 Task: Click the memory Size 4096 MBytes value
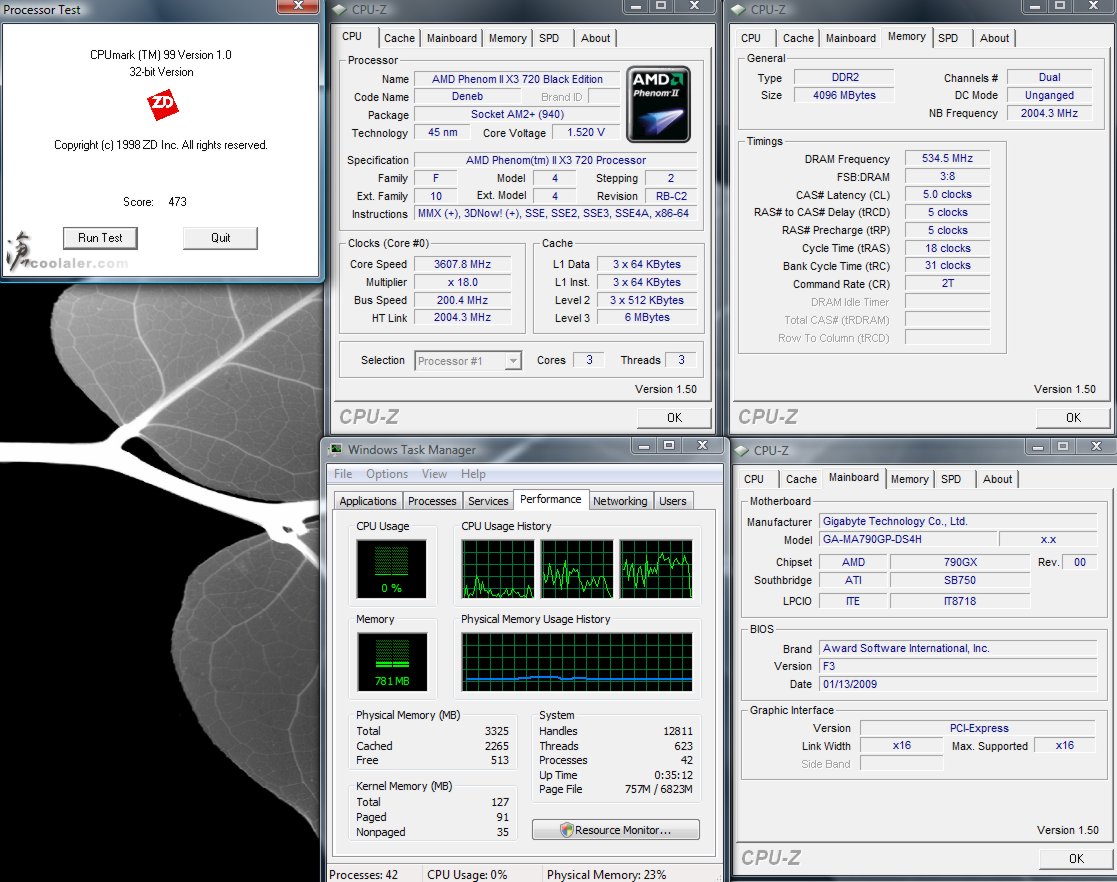844,95
